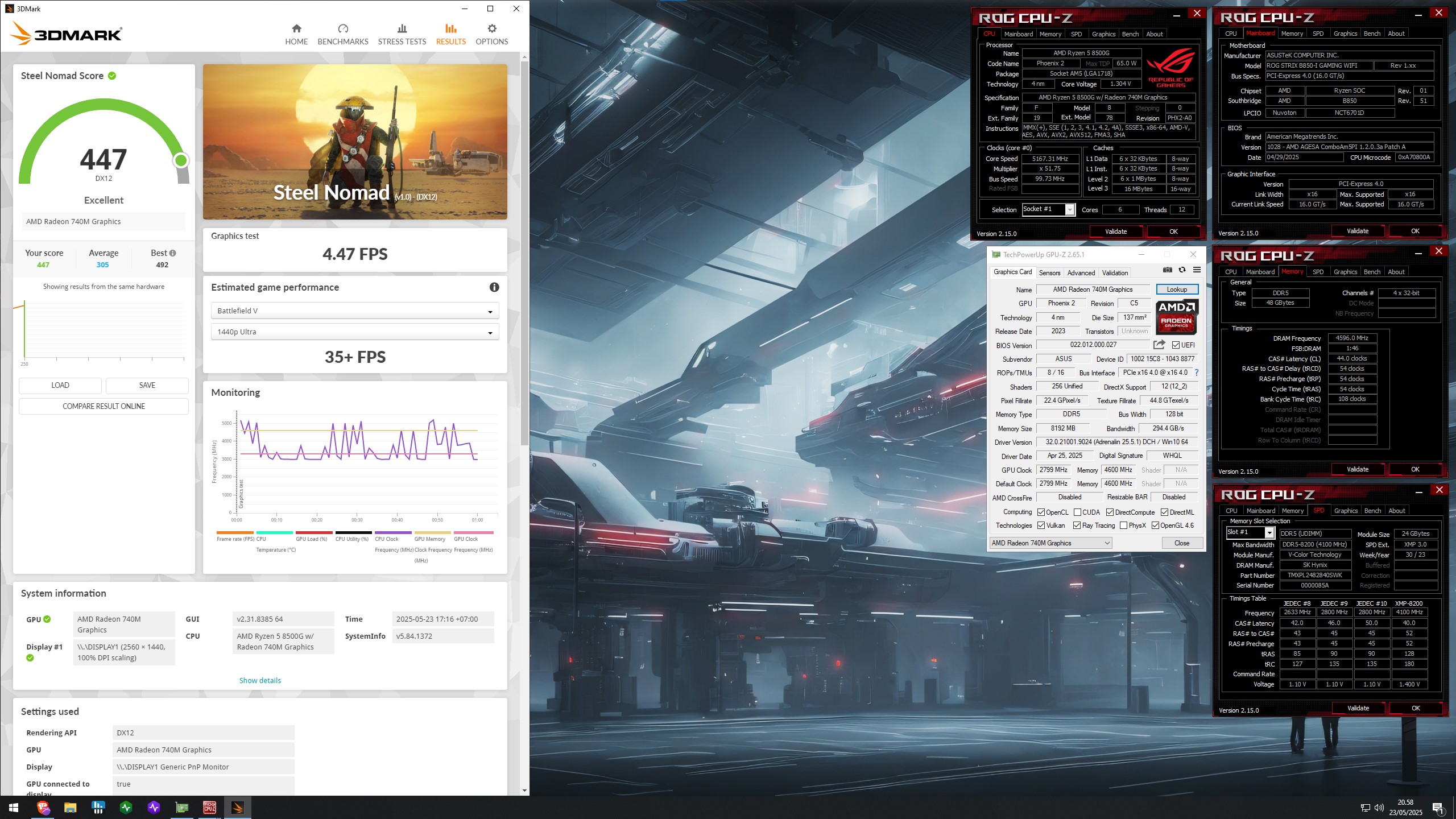Screen dimensions: 1456x819
Task: Switch to GPU-Z via its taskbar icon
Action: pyautogui.click(x=181, y=808)
